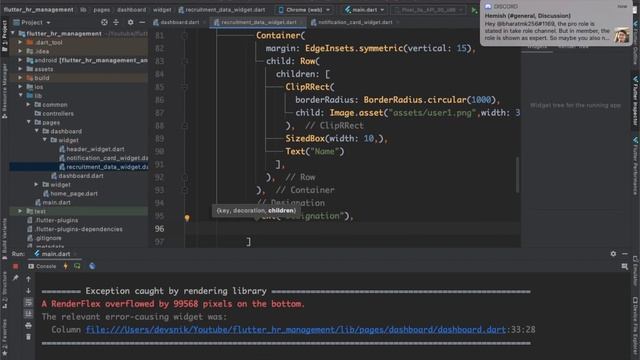
Task: Collapse the pages folder
Action: pos(29,122)
